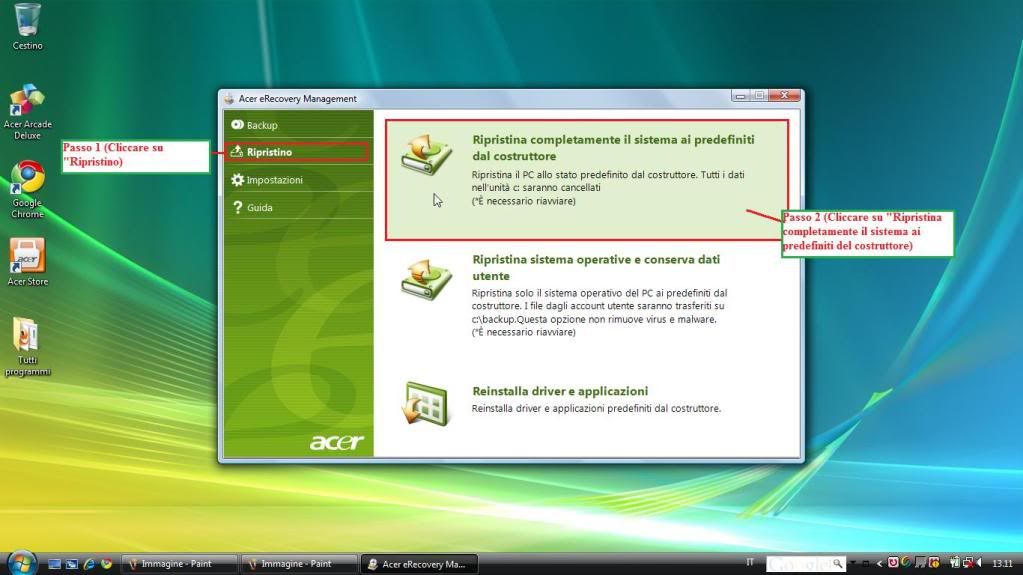Open the Windows Start orb
The height and width of the screenshot is (575, 1023).
[22, 563]
